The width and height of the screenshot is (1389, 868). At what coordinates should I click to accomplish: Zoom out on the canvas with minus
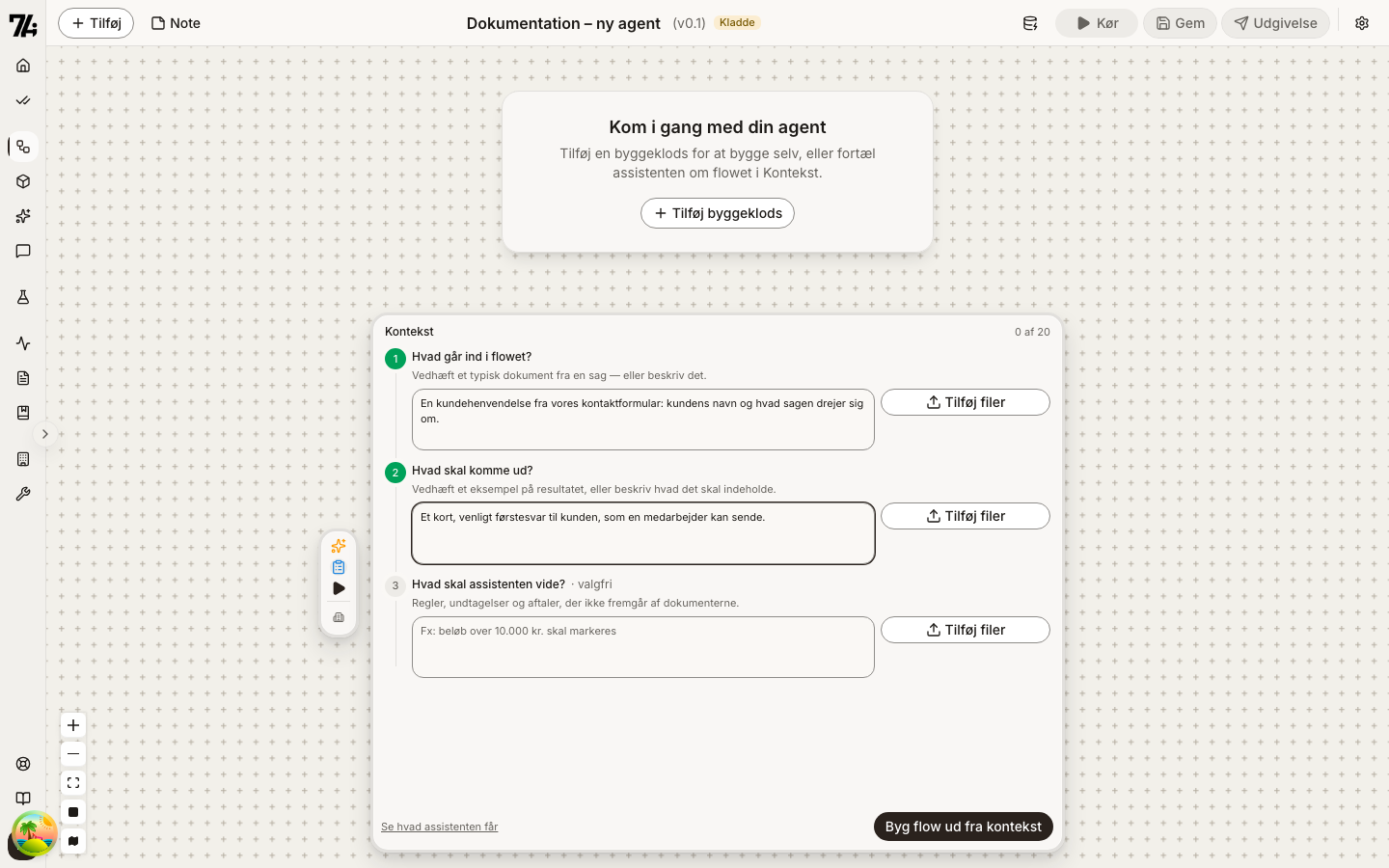73,754
